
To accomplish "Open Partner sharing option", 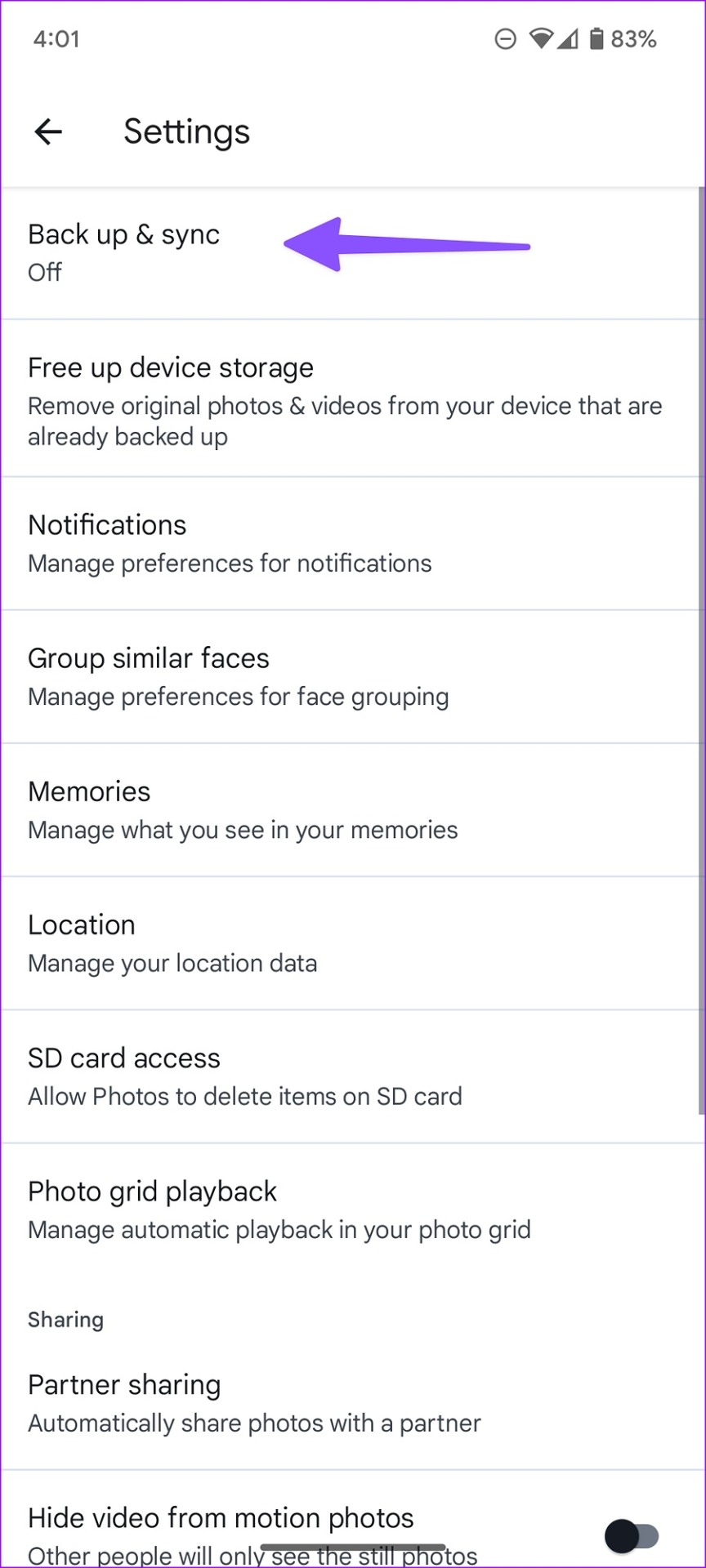I will (x=351, y=1403).
